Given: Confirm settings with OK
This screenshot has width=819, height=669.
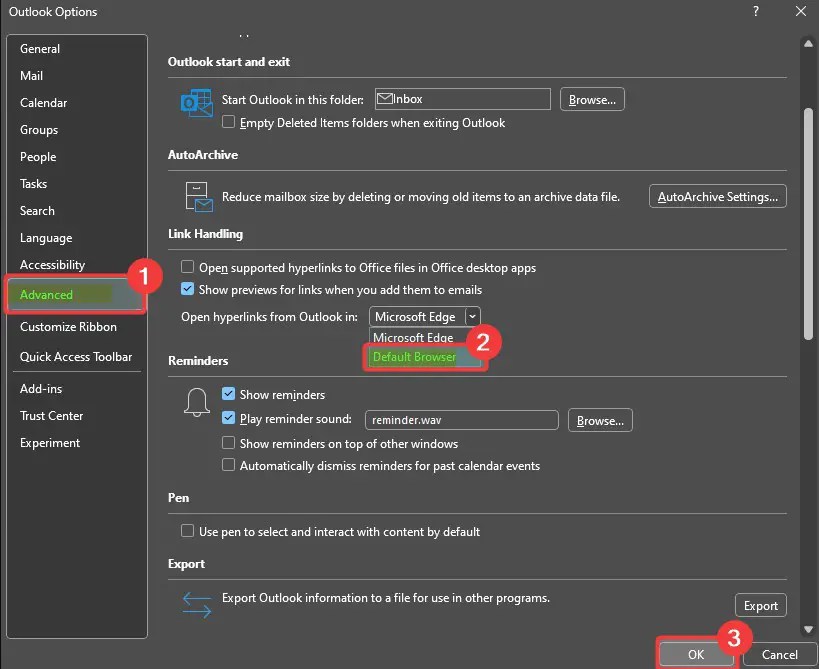Looking at the screenshot, I should (x=696, y=654).
